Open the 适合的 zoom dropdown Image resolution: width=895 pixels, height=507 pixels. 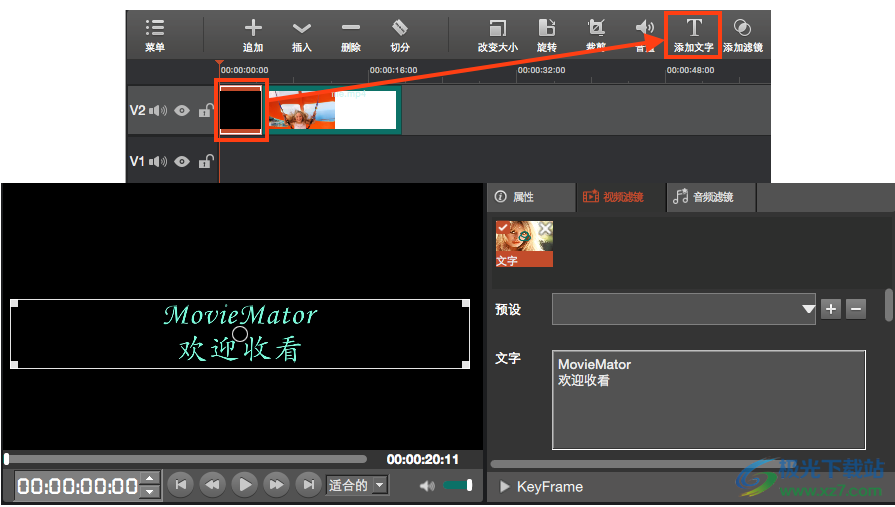357,485
